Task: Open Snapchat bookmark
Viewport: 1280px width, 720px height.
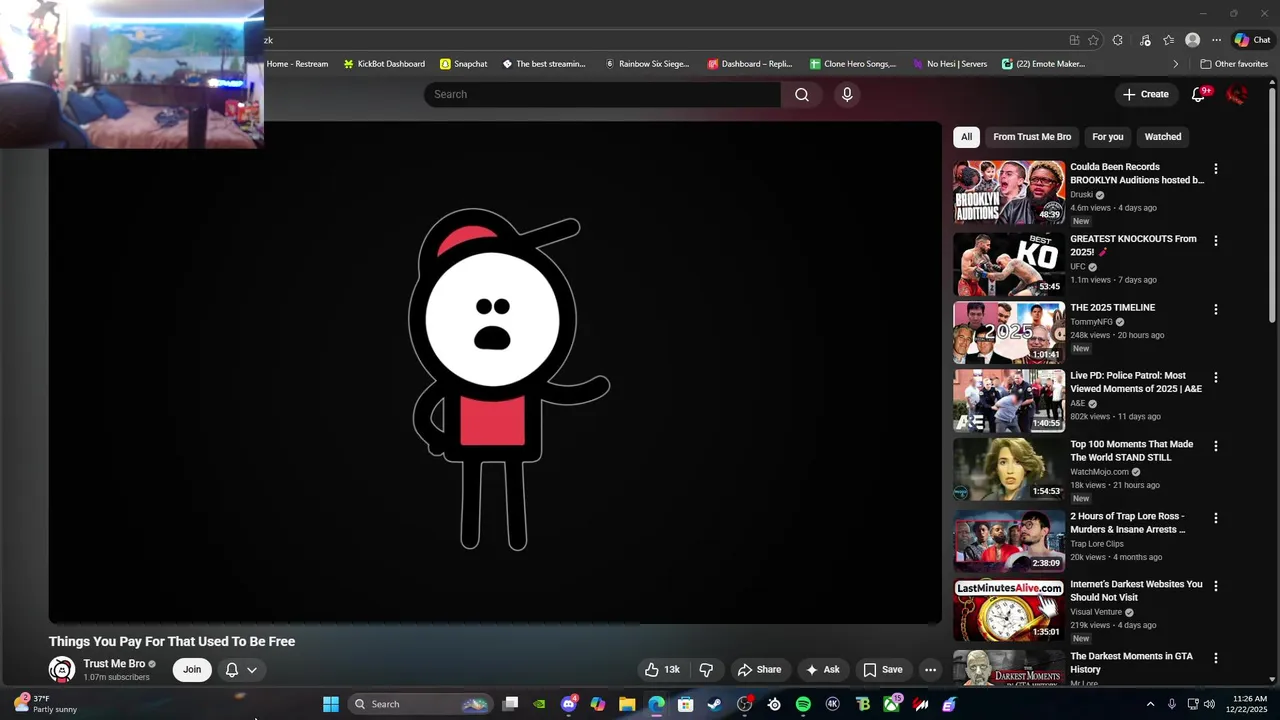Action: coord(464,64)
